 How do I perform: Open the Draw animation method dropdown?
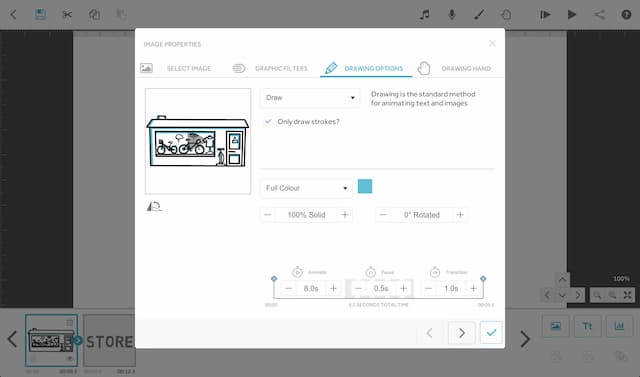pos(310,98)
